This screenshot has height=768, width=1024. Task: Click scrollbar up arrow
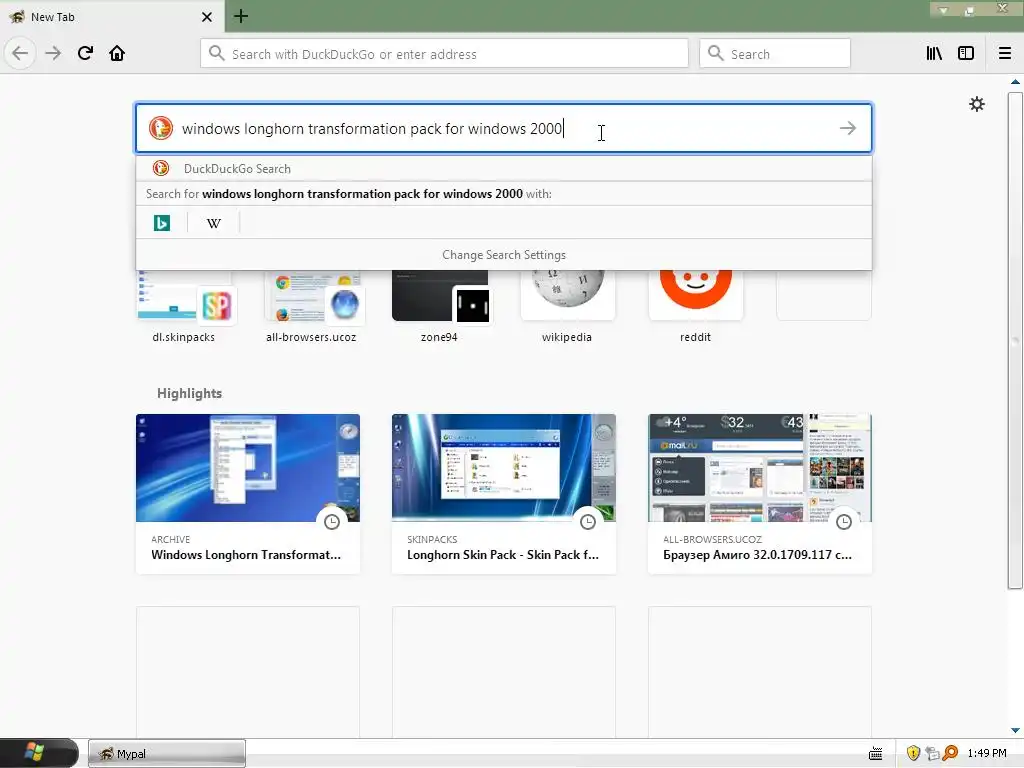pyautogui.click(x=1015, y=82)
